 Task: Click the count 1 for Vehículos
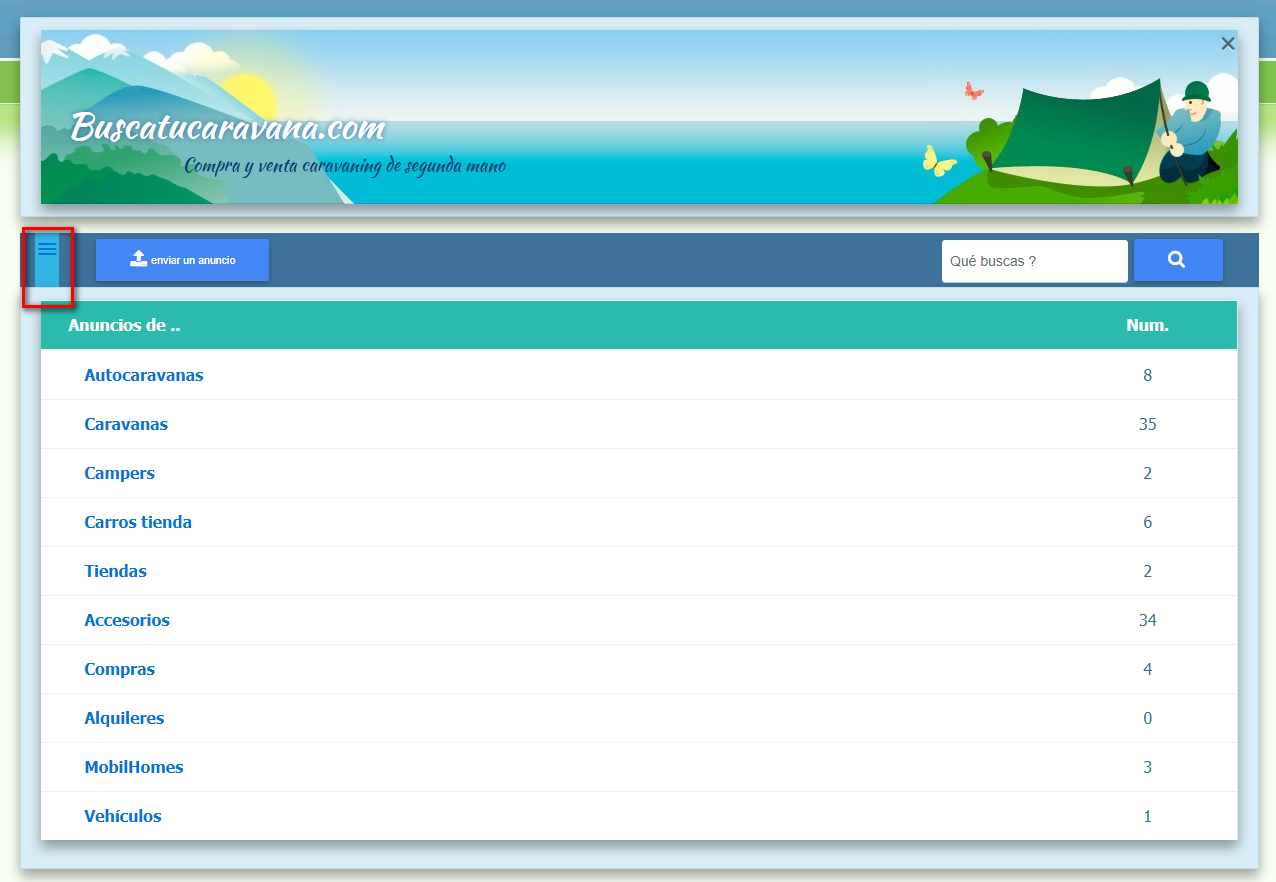[x=1147, y=816]
